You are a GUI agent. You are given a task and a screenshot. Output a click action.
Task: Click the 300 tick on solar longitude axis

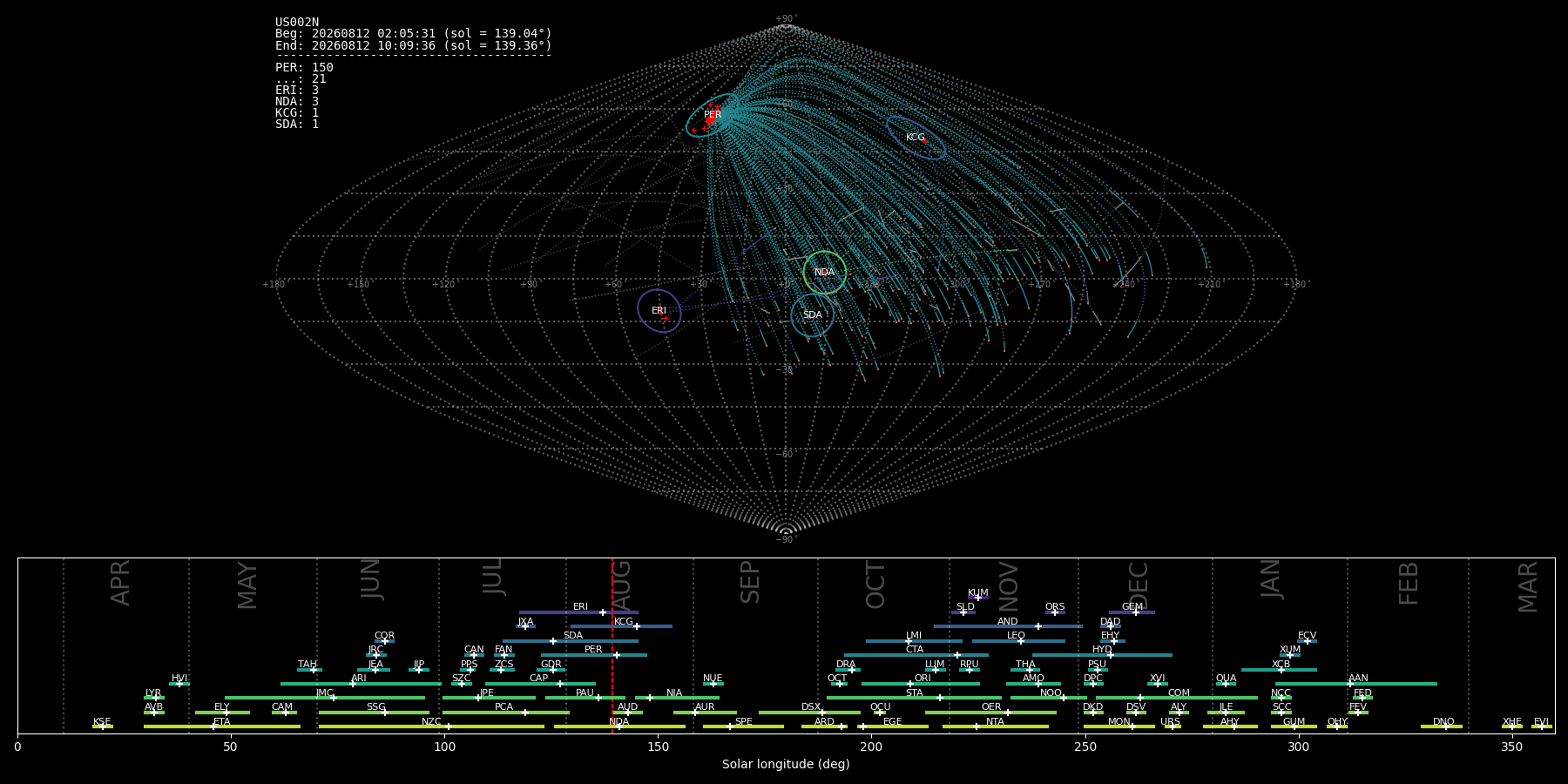pyautogui.click(x=1298, y=747)
